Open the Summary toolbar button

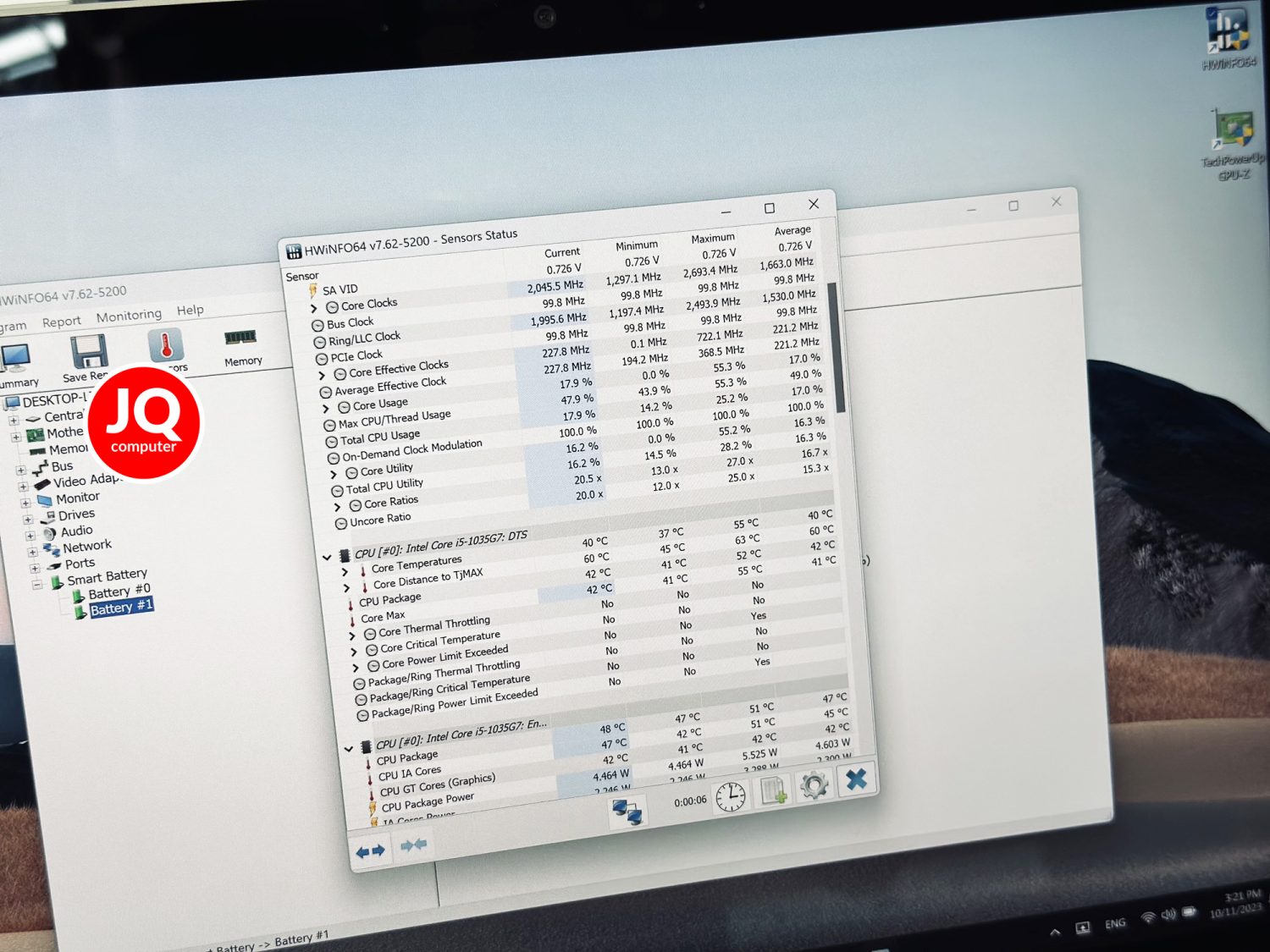15,366
